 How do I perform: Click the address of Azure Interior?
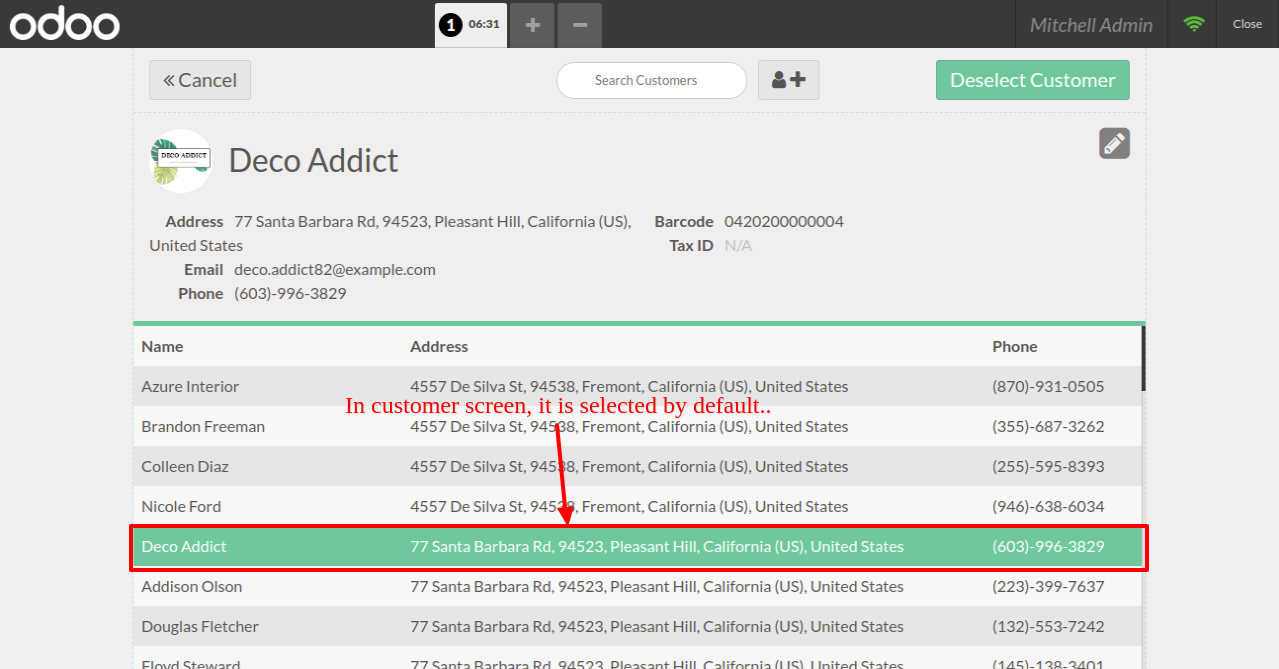click(629, 386)
